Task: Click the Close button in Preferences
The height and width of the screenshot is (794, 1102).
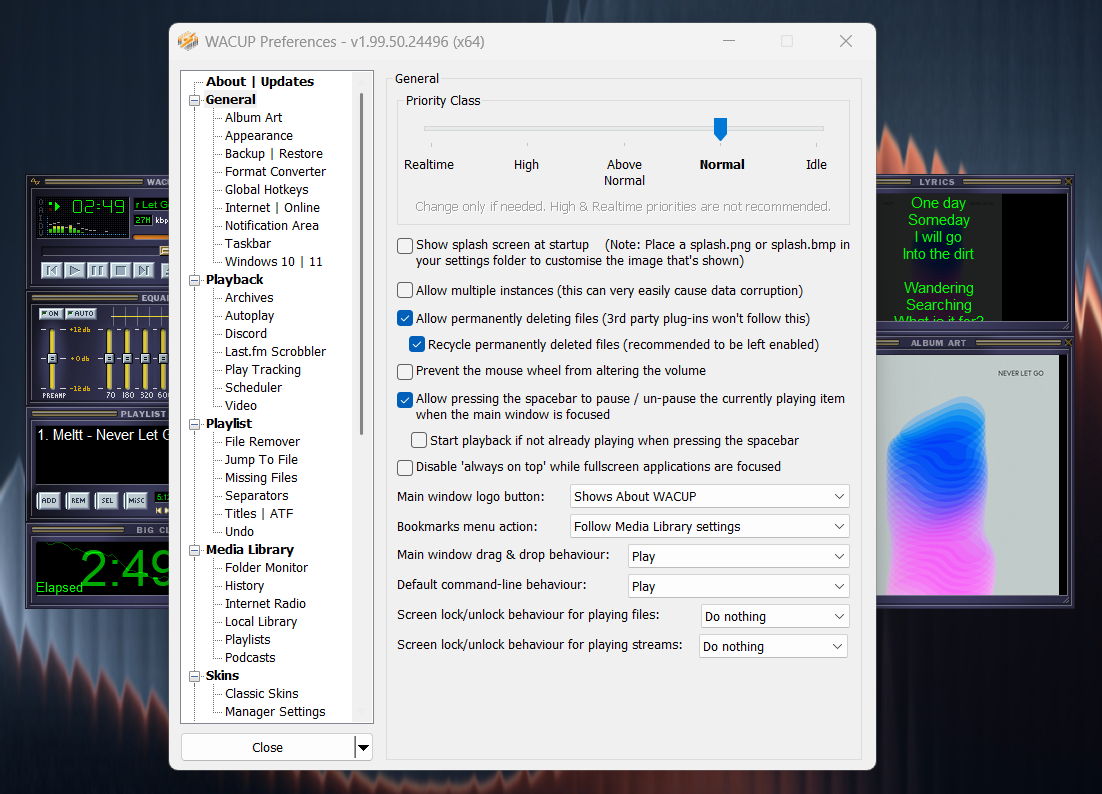Action: click(x=268, y=748)
